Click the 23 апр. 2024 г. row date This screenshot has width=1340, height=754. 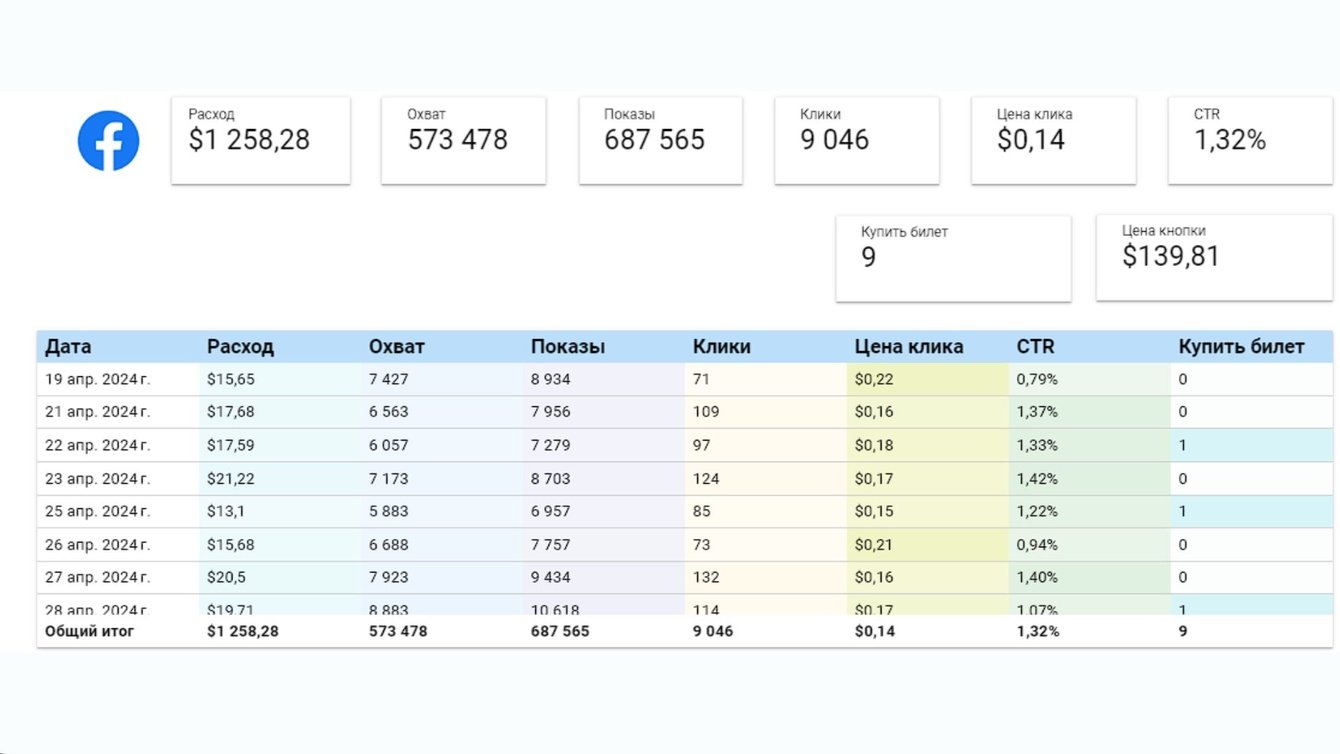tap(98, 479)
